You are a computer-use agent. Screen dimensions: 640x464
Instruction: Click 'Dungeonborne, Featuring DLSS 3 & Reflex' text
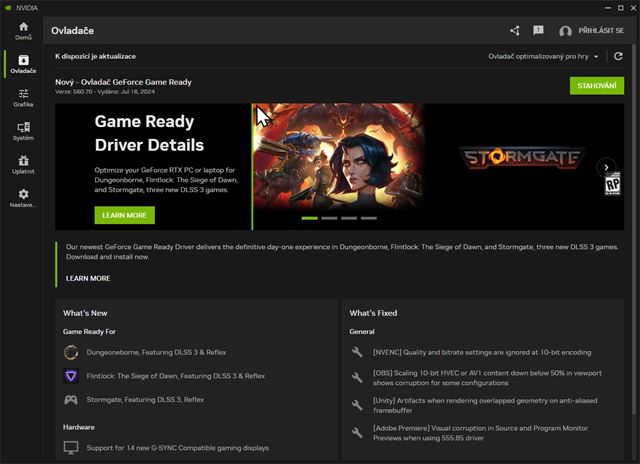coord(156,352)
